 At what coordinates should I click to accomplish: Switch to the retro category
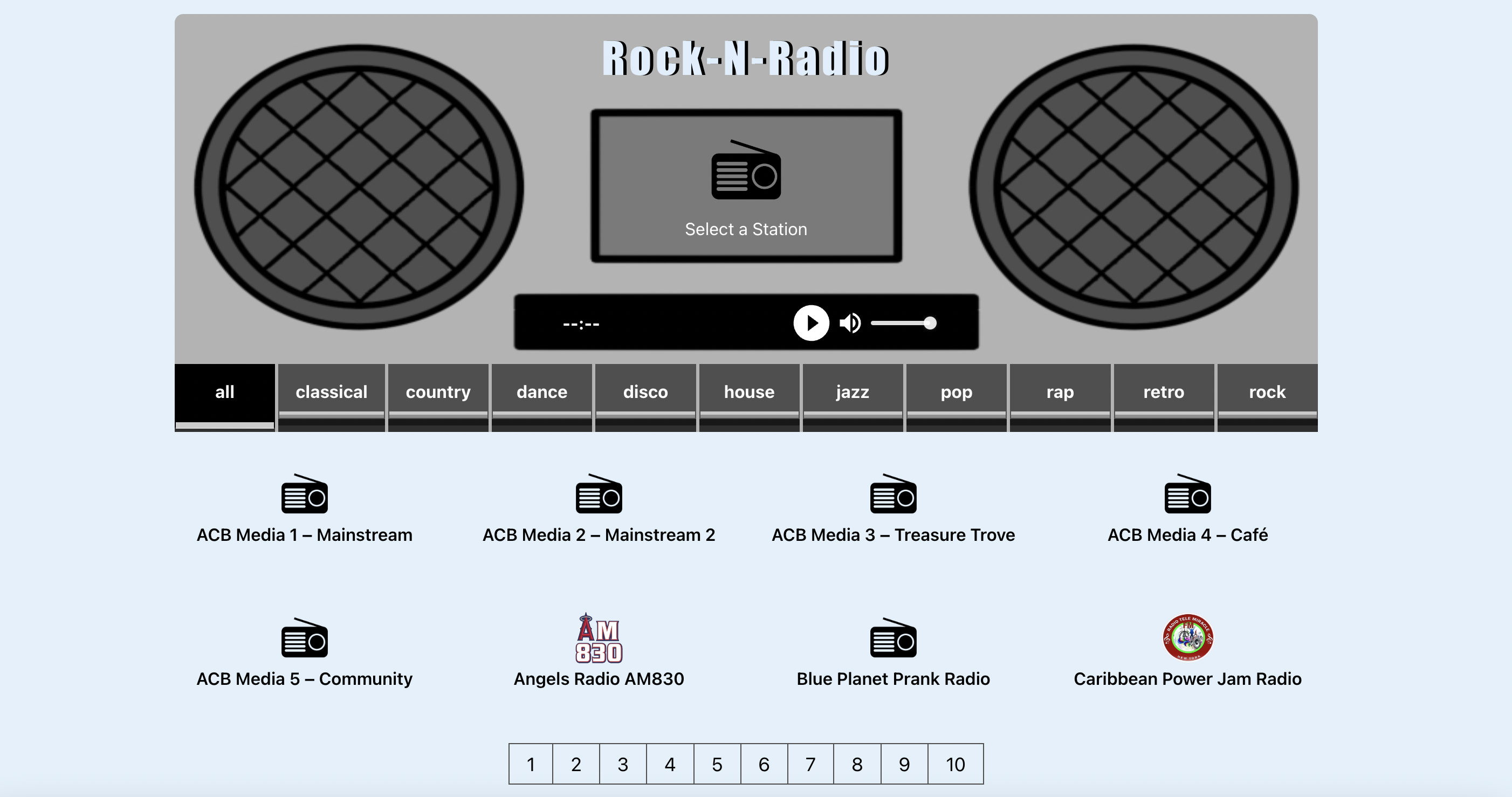1163,391
